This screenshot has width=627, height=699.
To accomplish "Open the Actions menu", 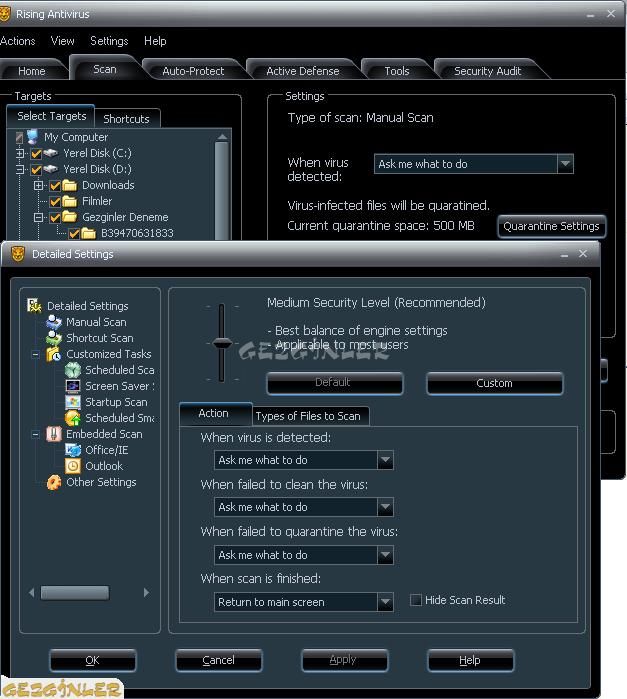I will point(17,41).
